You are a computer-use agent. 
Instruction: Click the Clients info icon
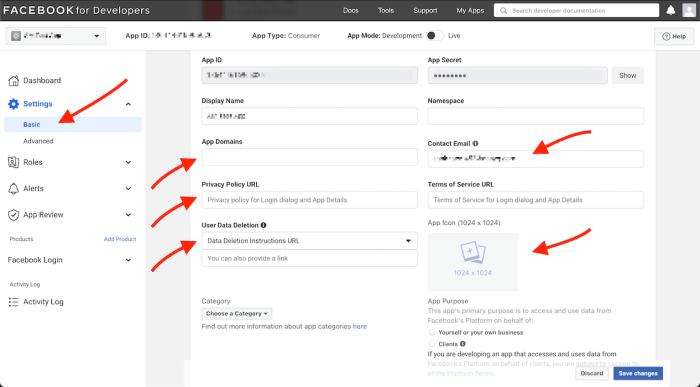(x=463, y=344)
